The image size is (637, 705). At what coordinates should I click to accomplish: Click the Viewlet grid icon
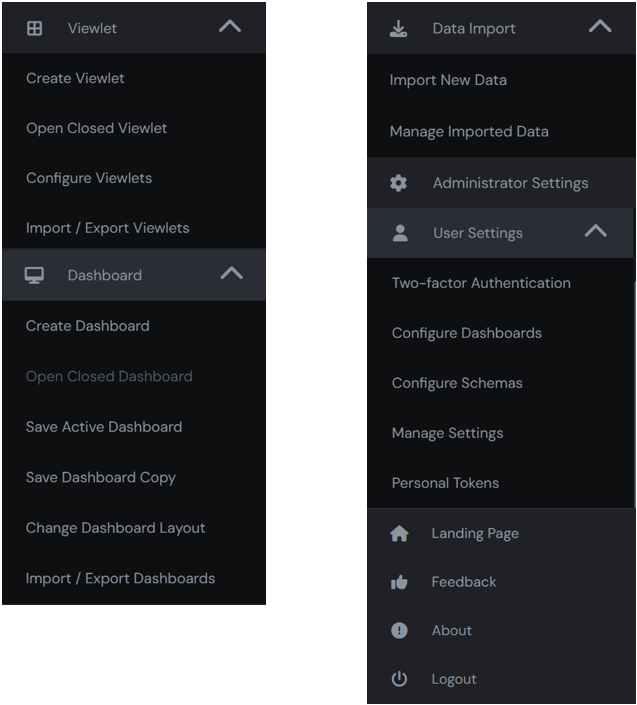click(35, 28)
